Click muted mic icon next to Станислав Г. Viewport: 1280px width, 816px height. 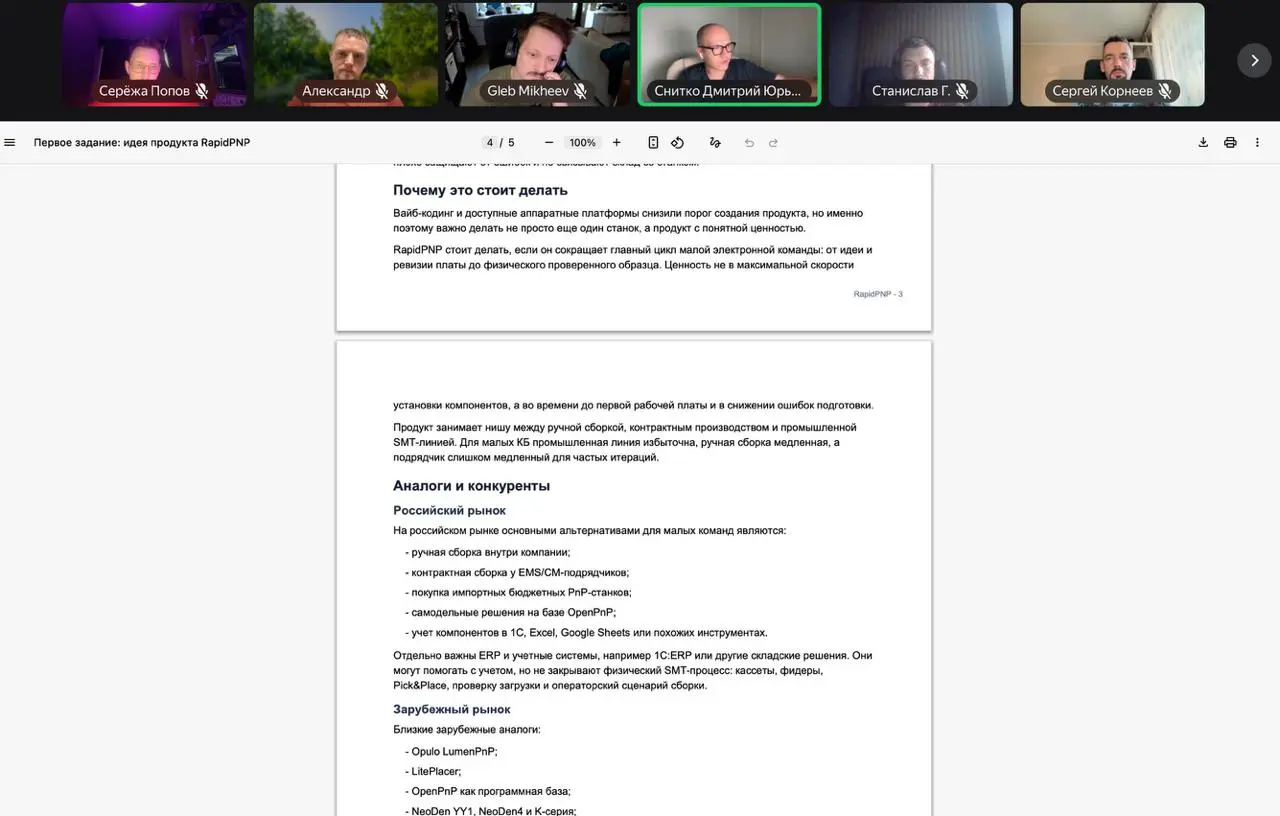point(962,91)
